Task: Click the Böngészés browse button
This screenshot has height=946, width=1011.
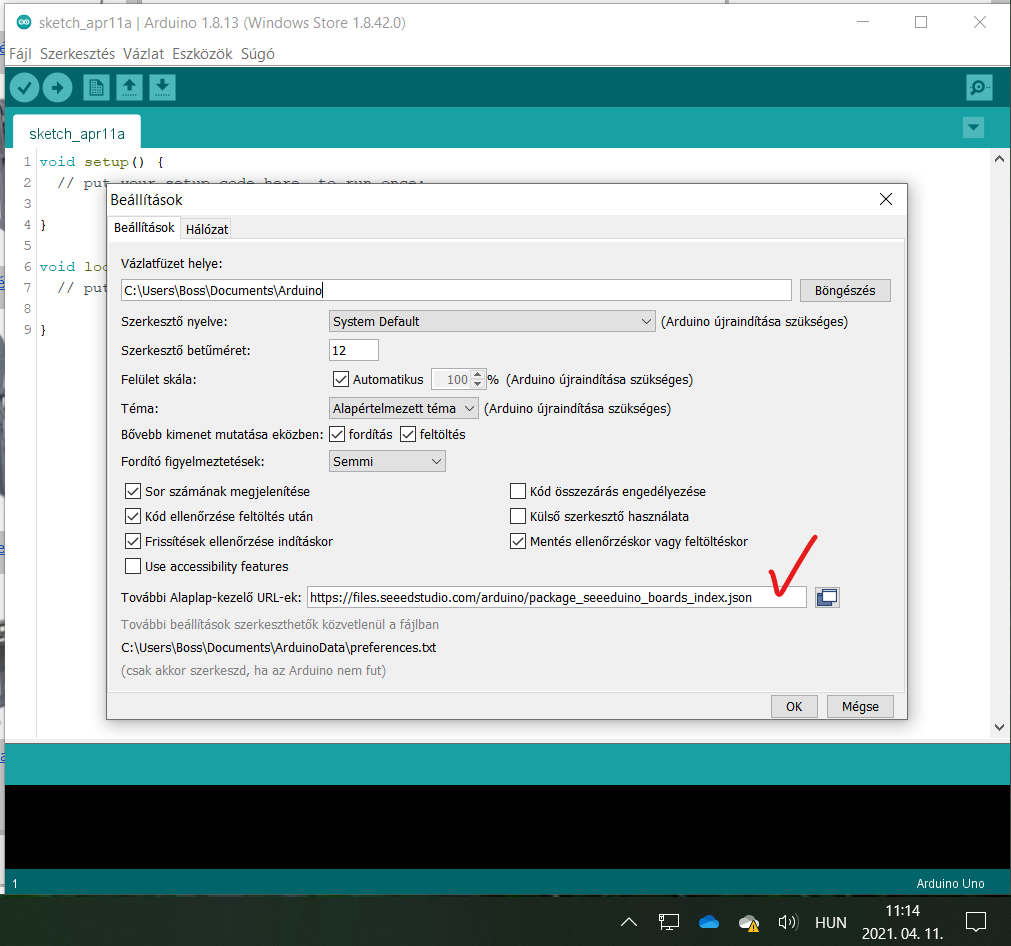Action: click(845, 290)
